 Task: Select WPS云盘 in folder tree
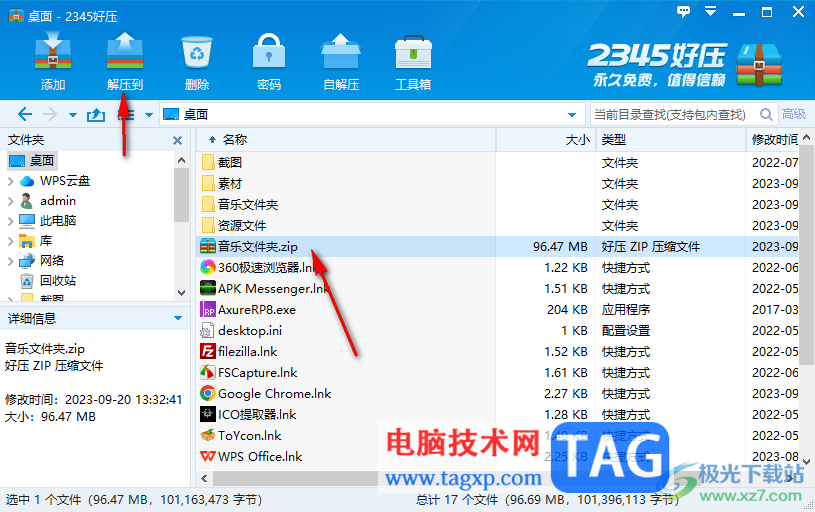click(x=55, y=181)
